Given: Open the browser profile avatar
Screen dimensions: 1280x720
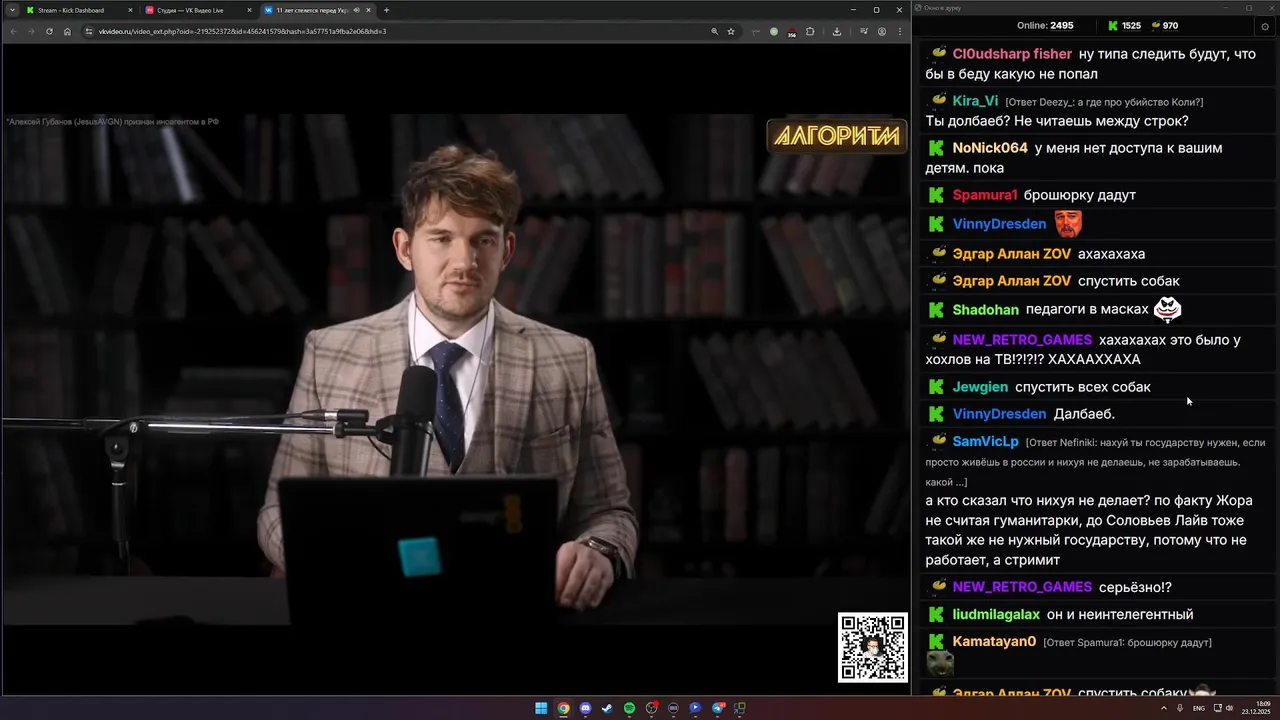Looking at the screenshot, I should tap(882, 31).
